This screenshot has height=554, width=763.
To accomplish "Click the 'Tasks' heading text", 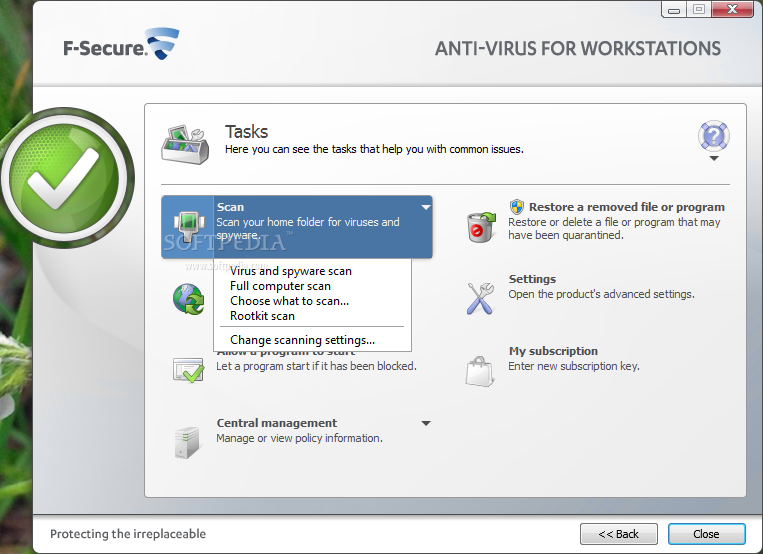I will tap(246, 132).
